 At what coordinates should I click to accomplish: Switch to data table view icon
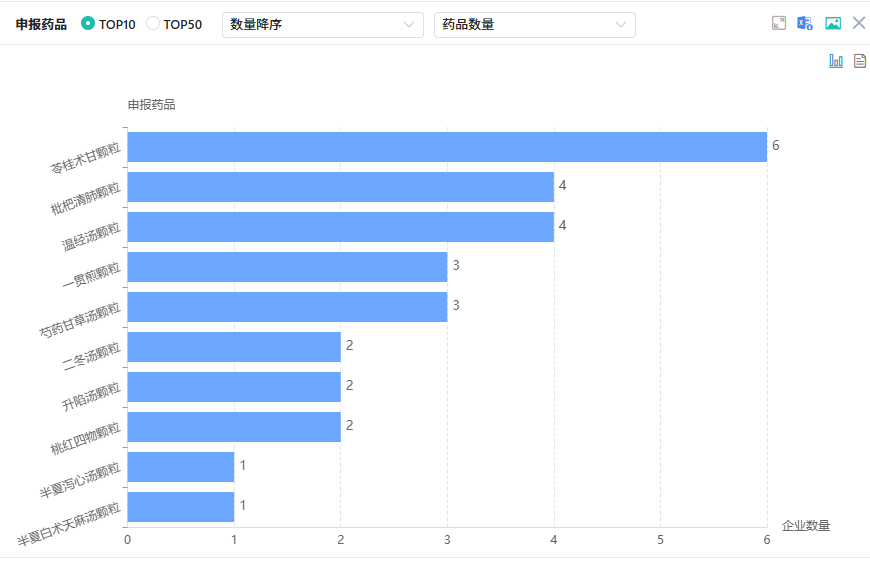tap(859, 61)
